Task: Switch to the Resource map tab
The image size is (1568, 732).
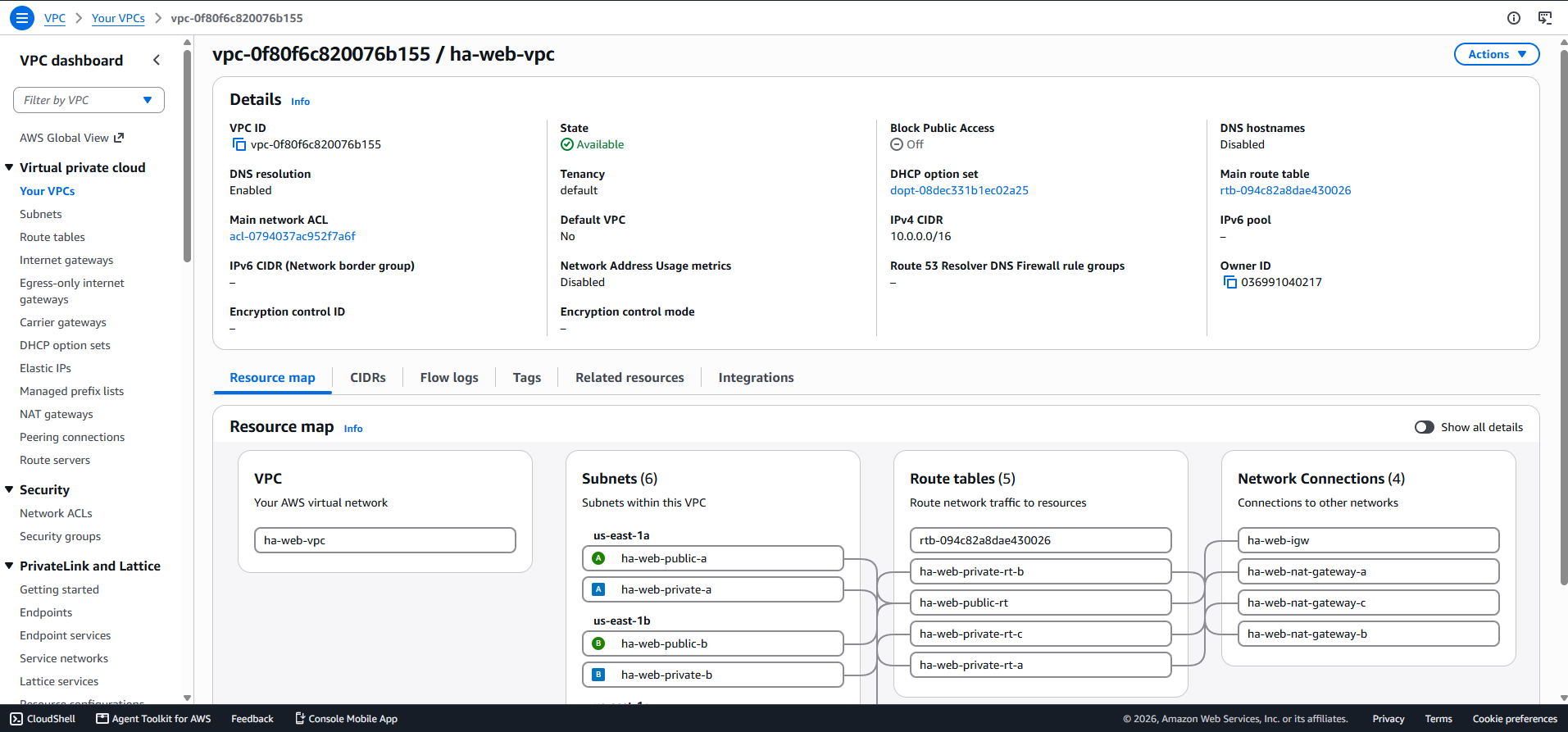Action: pyautogui.click(x=272, y=378)
